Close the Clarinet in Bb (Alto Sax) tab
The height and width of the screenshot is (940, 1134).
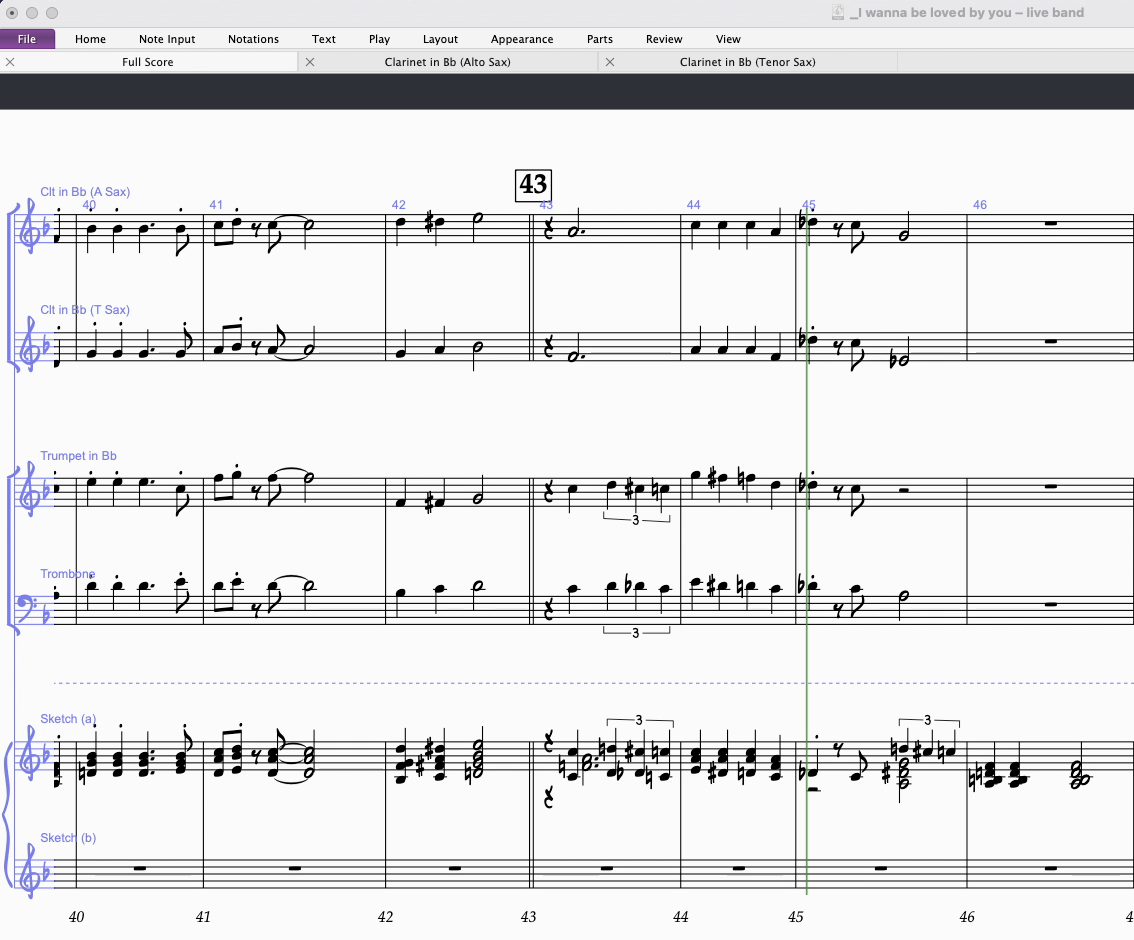[310, 62]
